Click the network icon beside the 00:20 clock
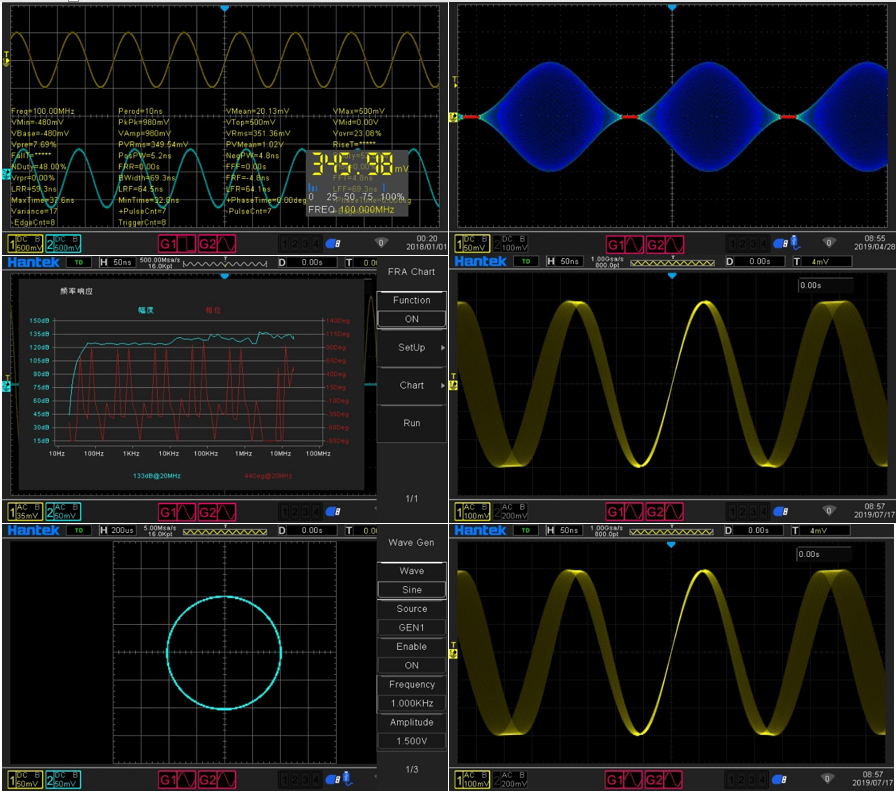Screen dimensions: 896x792 click(x=382, y=243)
